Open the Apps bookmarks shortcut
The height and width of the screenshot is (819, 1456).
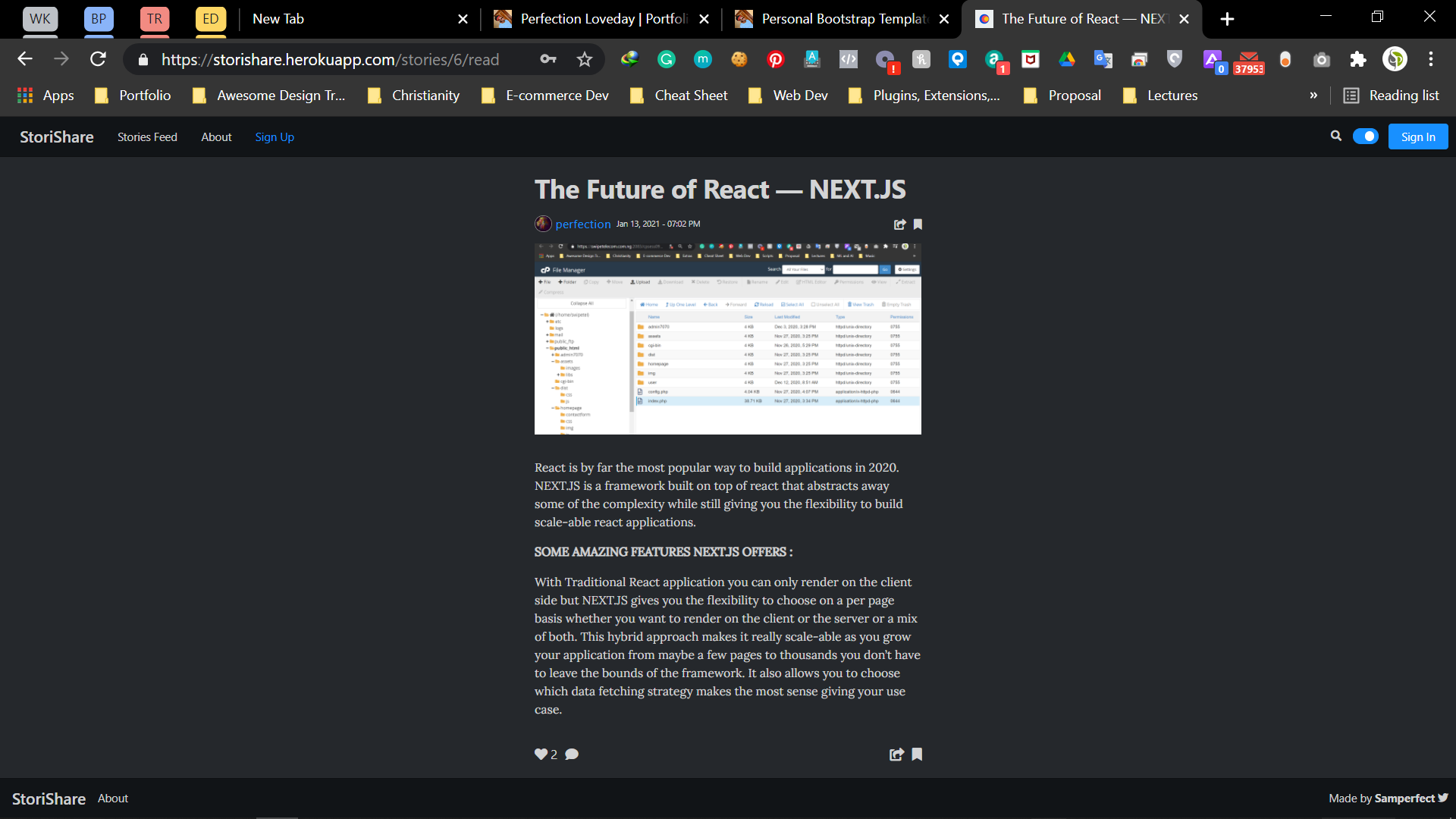(45, 96)
